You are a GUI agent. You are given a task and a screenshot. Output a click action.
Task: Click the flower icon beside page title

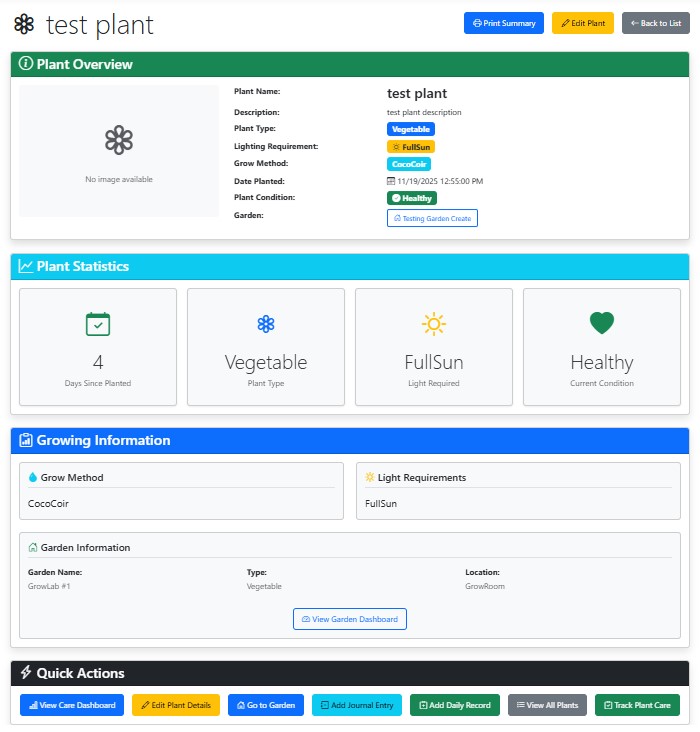(x=24, y=24)
